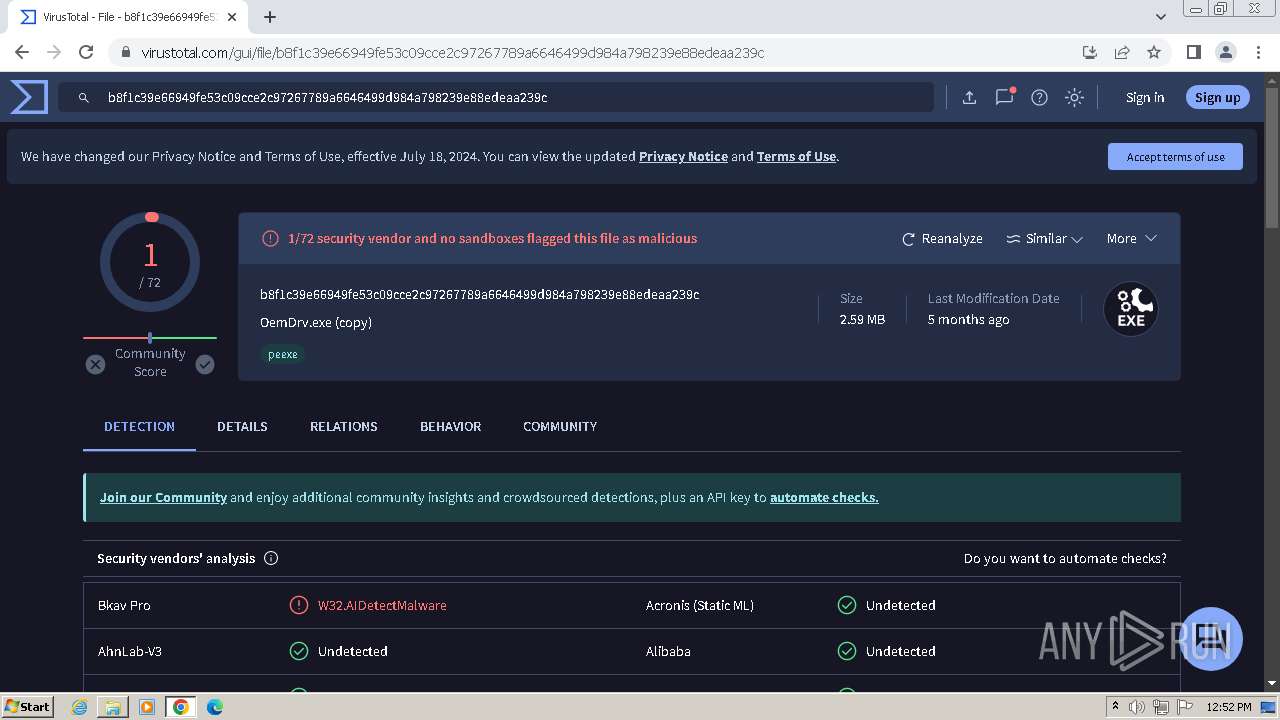The width and height of the screenshot is (1280, 720).
Task: Expand the More dropdown
Action: point(1131,239)
